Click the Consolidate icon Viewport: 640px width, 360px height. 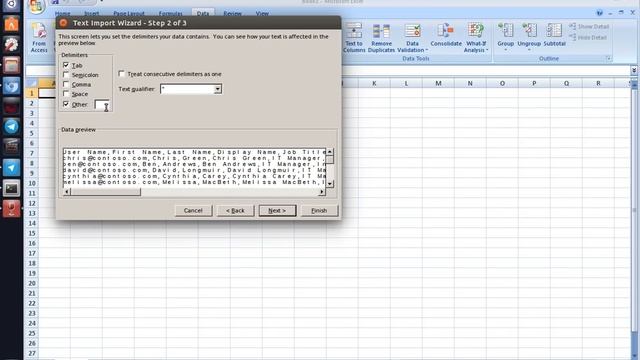446,35
